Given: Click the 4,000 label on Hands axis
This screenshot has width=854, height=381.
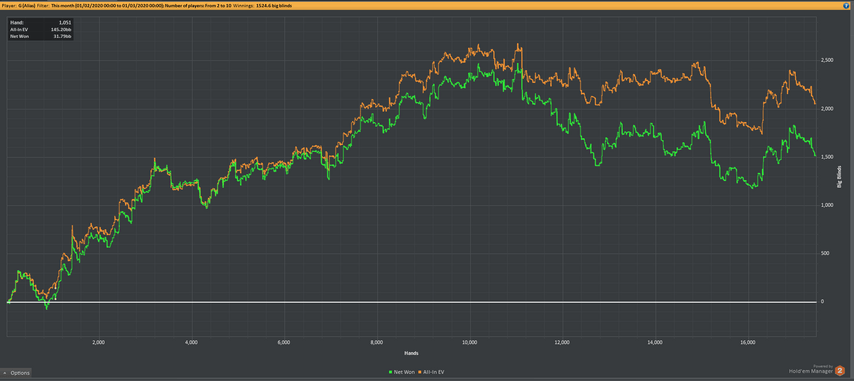Looking at the screenshot, I should tap(191, 343).
